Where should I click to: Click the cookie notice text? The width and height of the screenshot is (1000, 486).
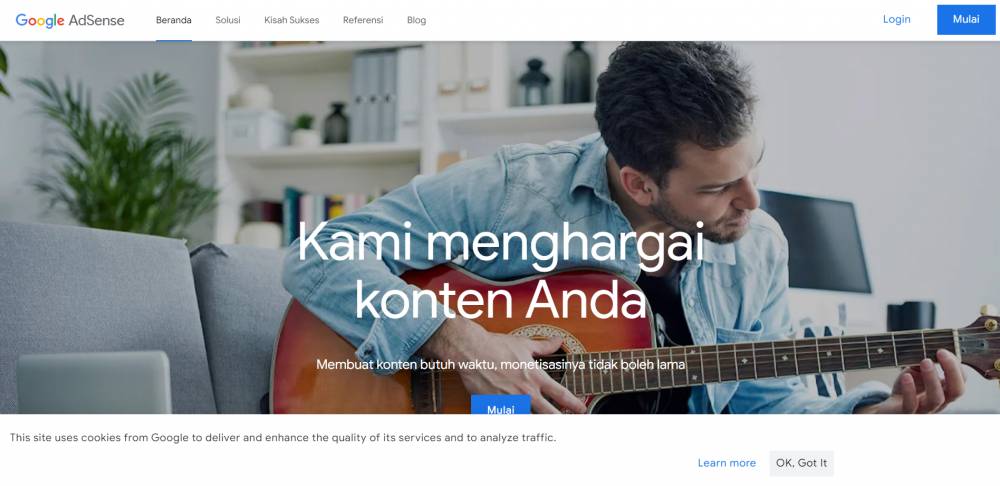pyautogui.click(x=283, y=438)
